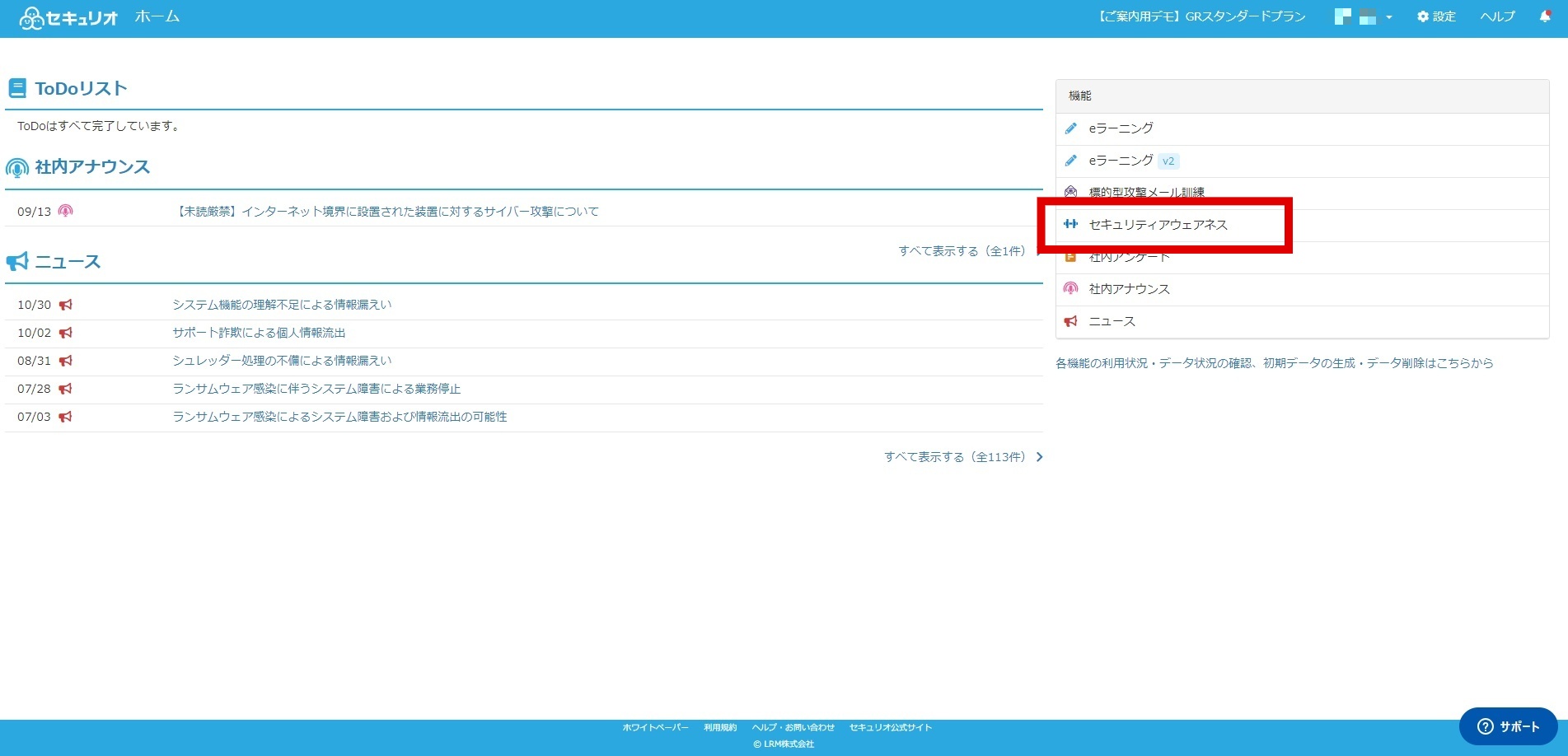
Task: Open セキュリティアウェアネス feature
Action: click(1158, 225)
